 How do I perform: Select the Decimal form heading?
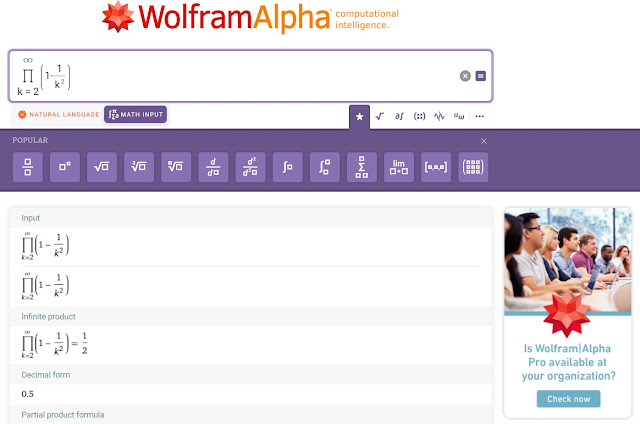click(x=45, y=375)
